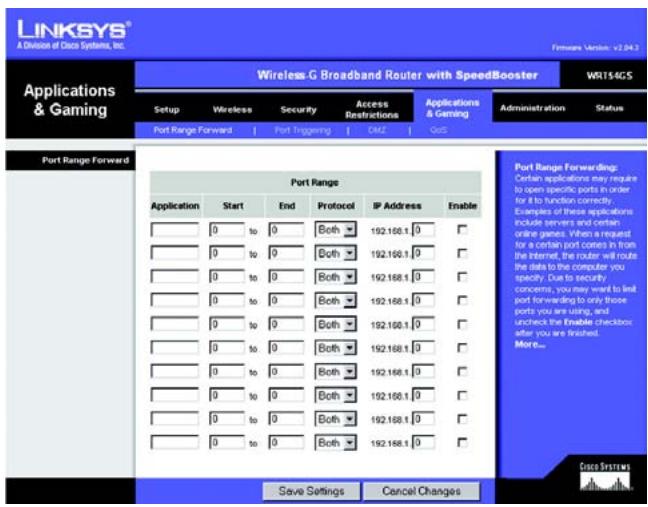Open the Protocol dropdown in the sixth row
Image resolution: width=648 pixels, height=507 pixels.
pyautogui.click(x=336, y=348)
